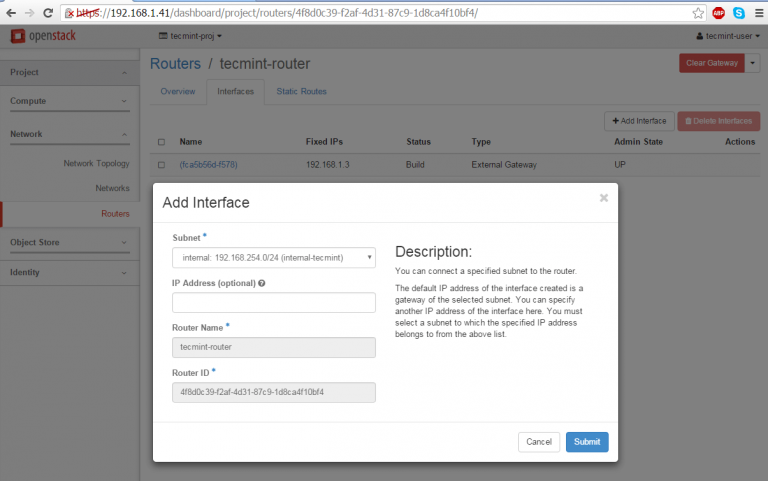Open the Chrome menu icon
Image resolution: width=768 pixels, height=481 pixels.
point(757,13)
